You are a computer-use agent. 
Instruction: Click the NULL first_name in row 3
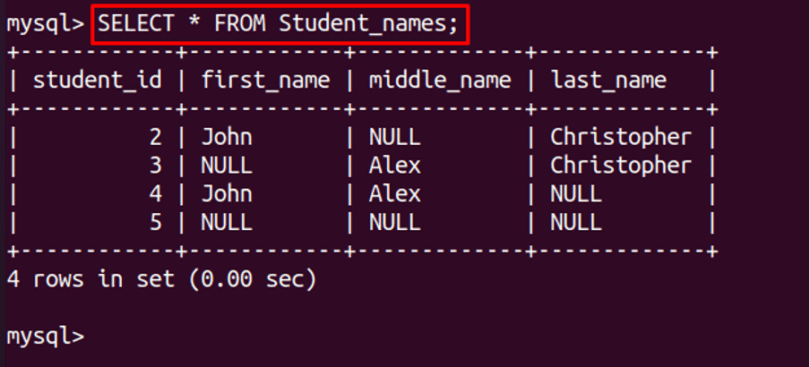227,165
